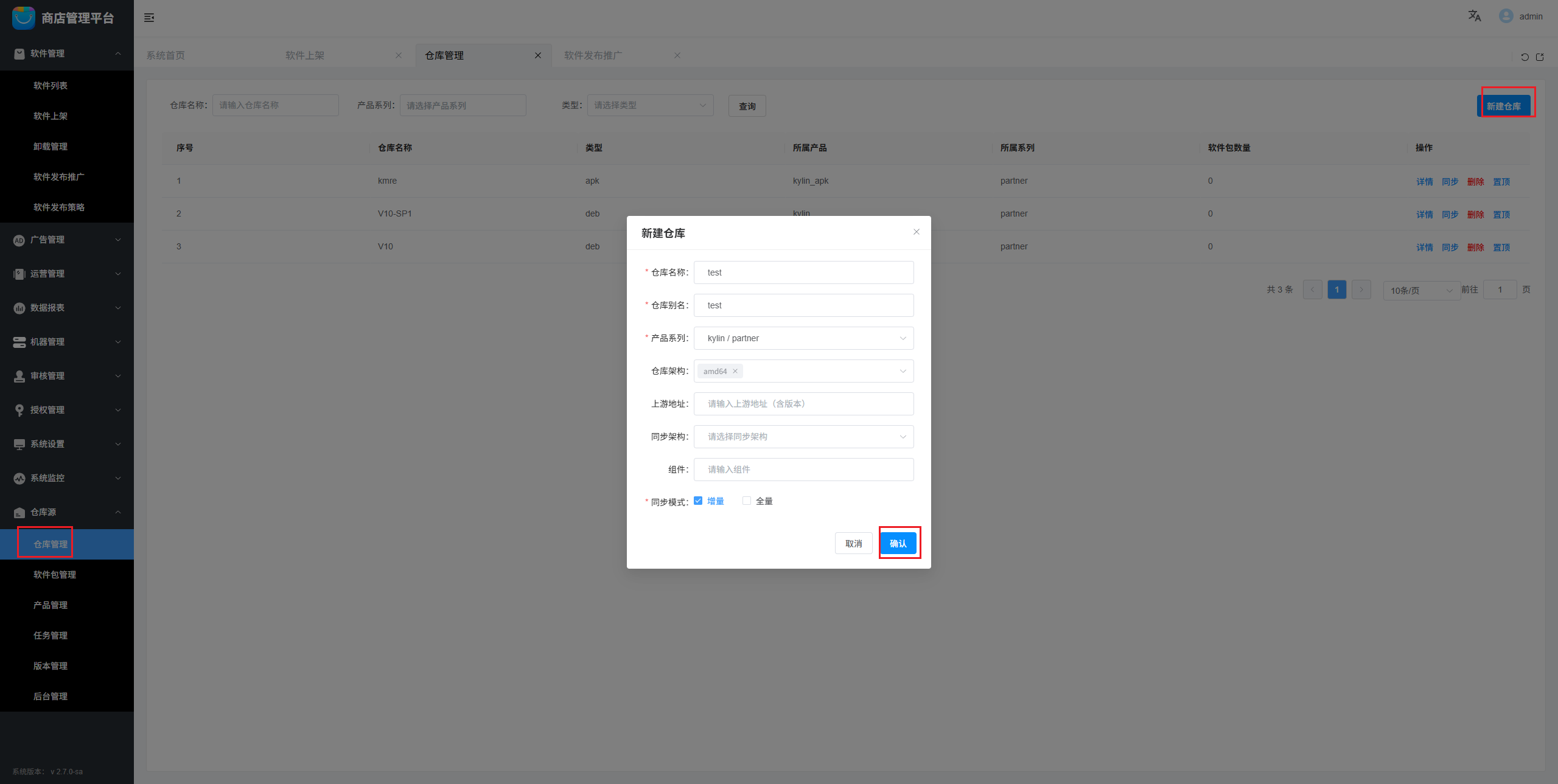Switch to the 软件发布推广 tab

click(x=593, y=55)
